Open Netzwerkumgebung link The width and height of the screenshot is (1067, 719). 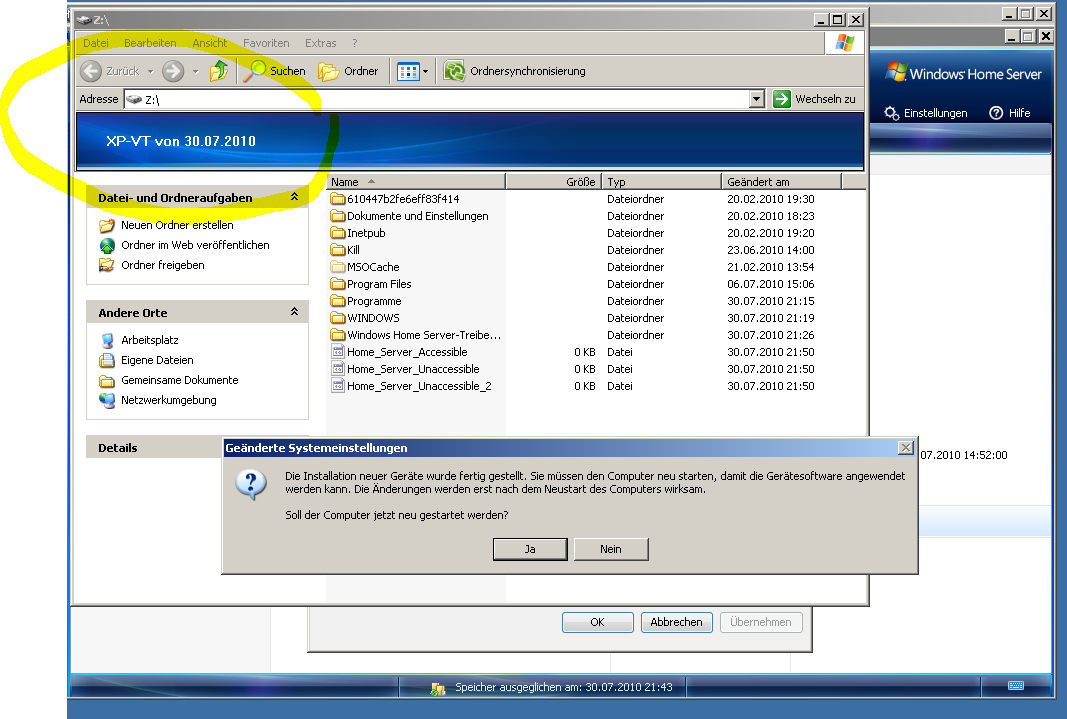[169, 400]
